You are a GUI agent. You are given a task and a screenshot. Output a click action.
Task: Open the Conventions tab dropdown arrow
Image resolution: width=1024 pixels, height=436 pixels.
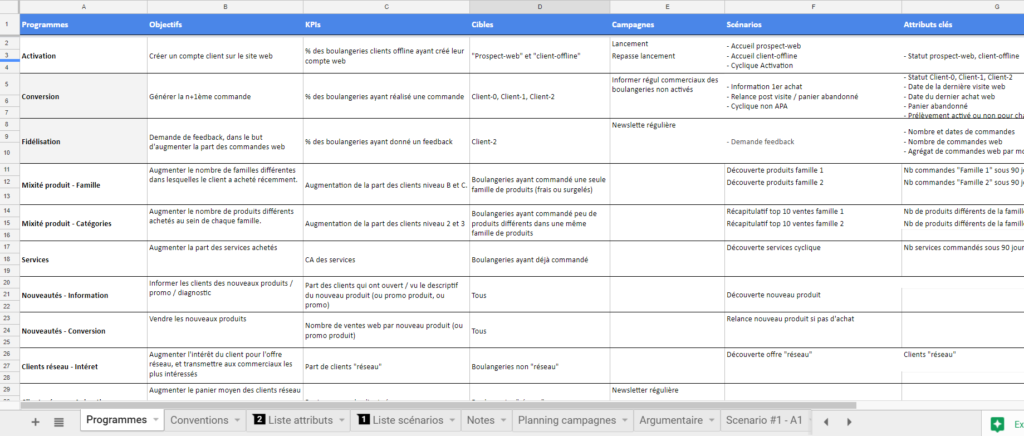[x=236, y=421]
